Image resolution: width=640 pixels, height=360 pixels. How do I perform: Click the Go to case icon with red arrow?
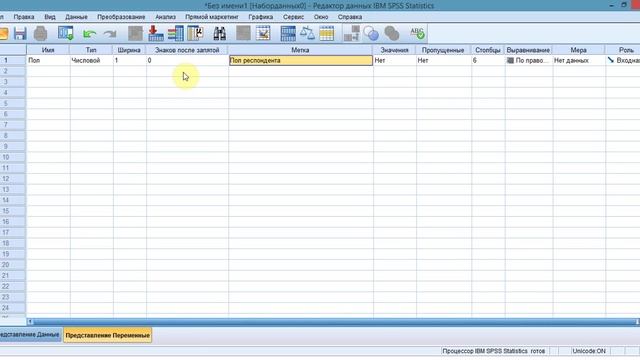coord(156,33)
